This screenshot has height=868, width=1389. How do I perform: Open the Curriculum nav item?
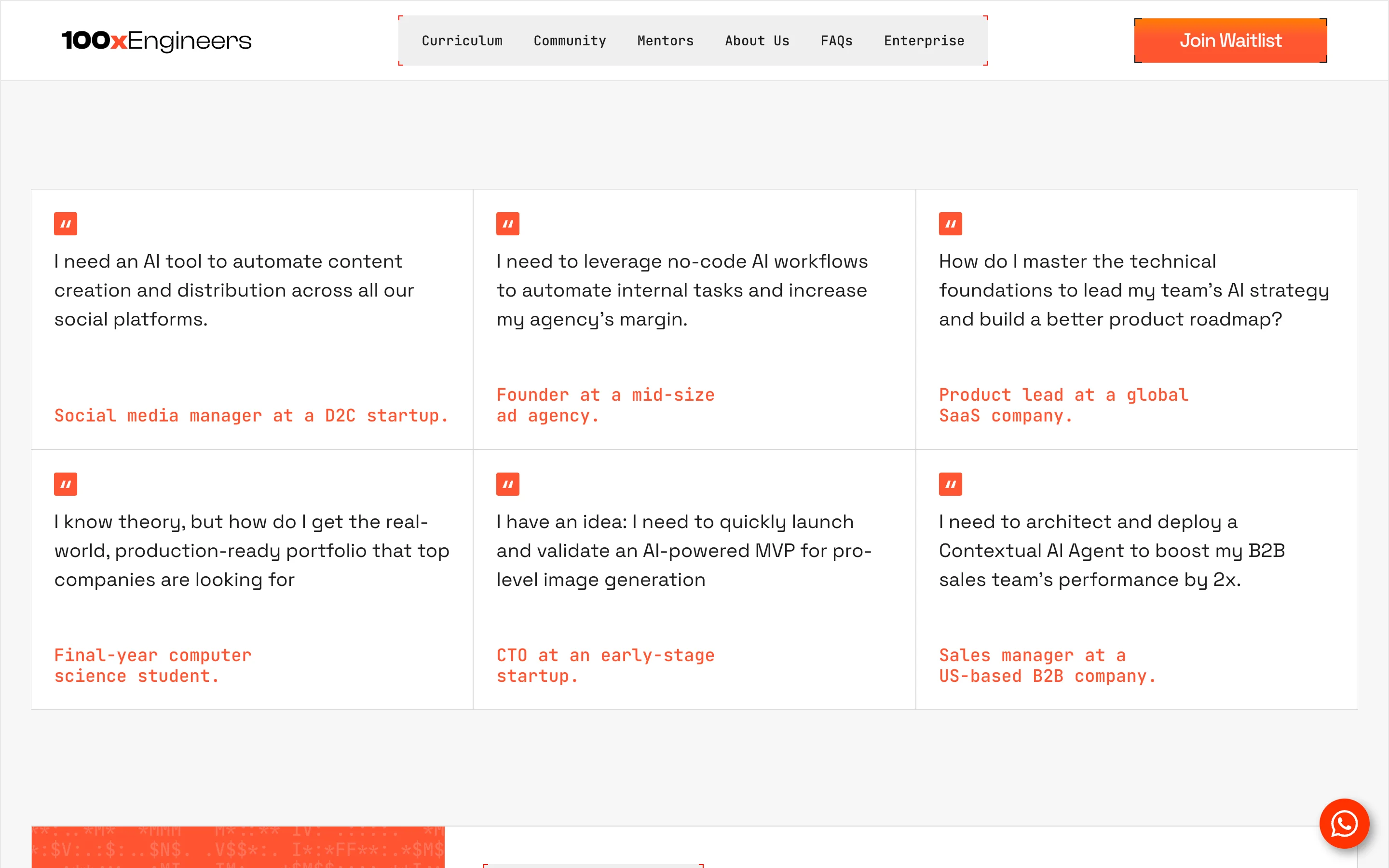[x=462, y=41]
